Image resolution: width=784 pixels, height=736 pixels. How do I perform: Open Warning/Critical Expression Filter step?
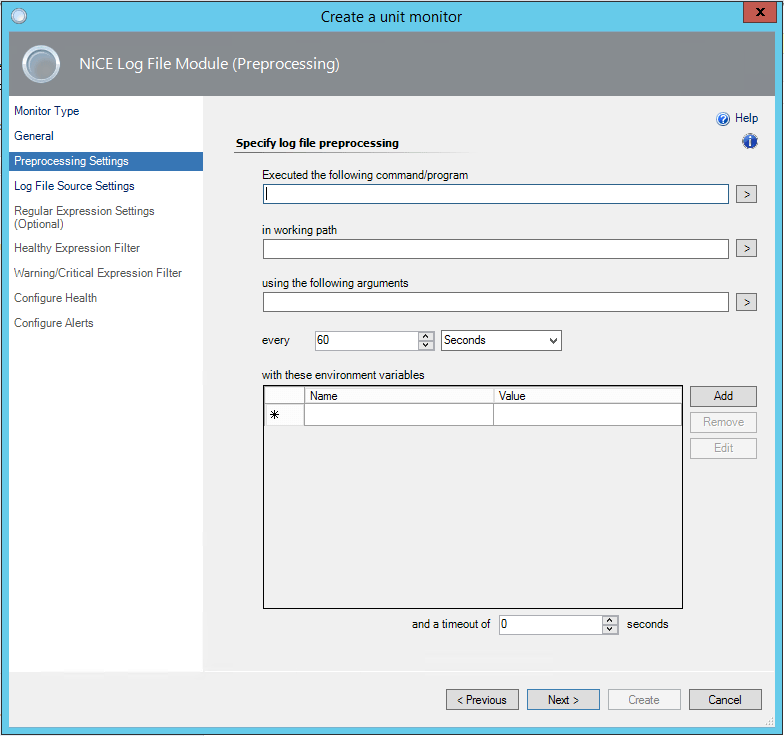(98, 273)
